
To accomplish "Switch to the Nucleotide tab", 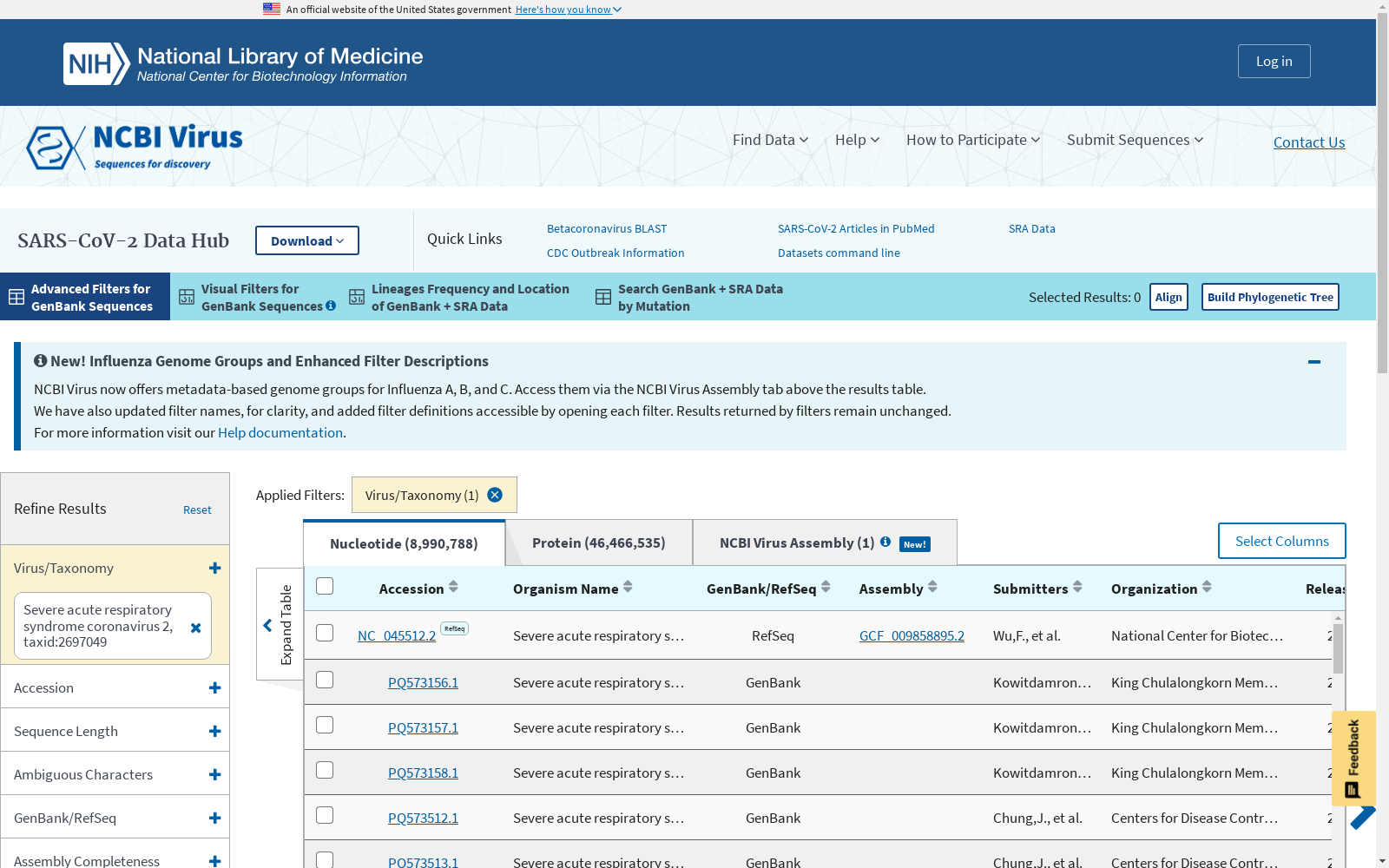I will (404, 543).
